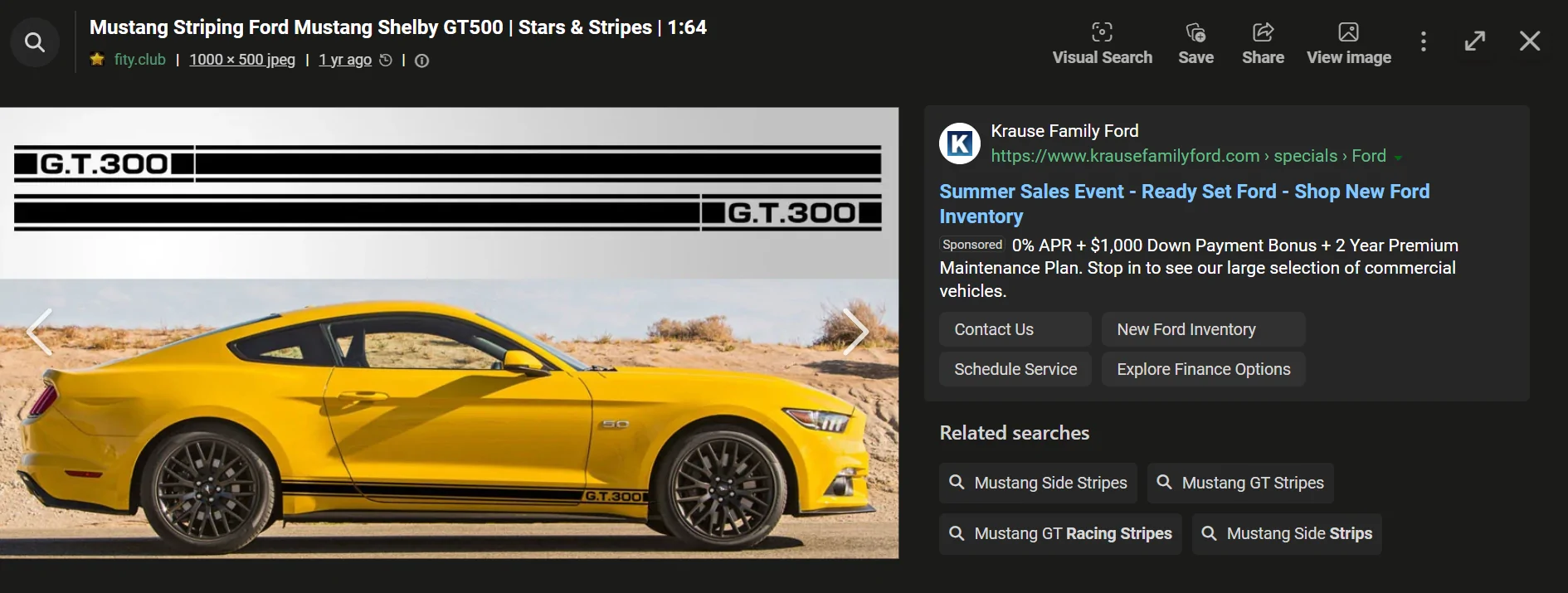Open the Summer Sales Event ad headline

click(1185, 204)
